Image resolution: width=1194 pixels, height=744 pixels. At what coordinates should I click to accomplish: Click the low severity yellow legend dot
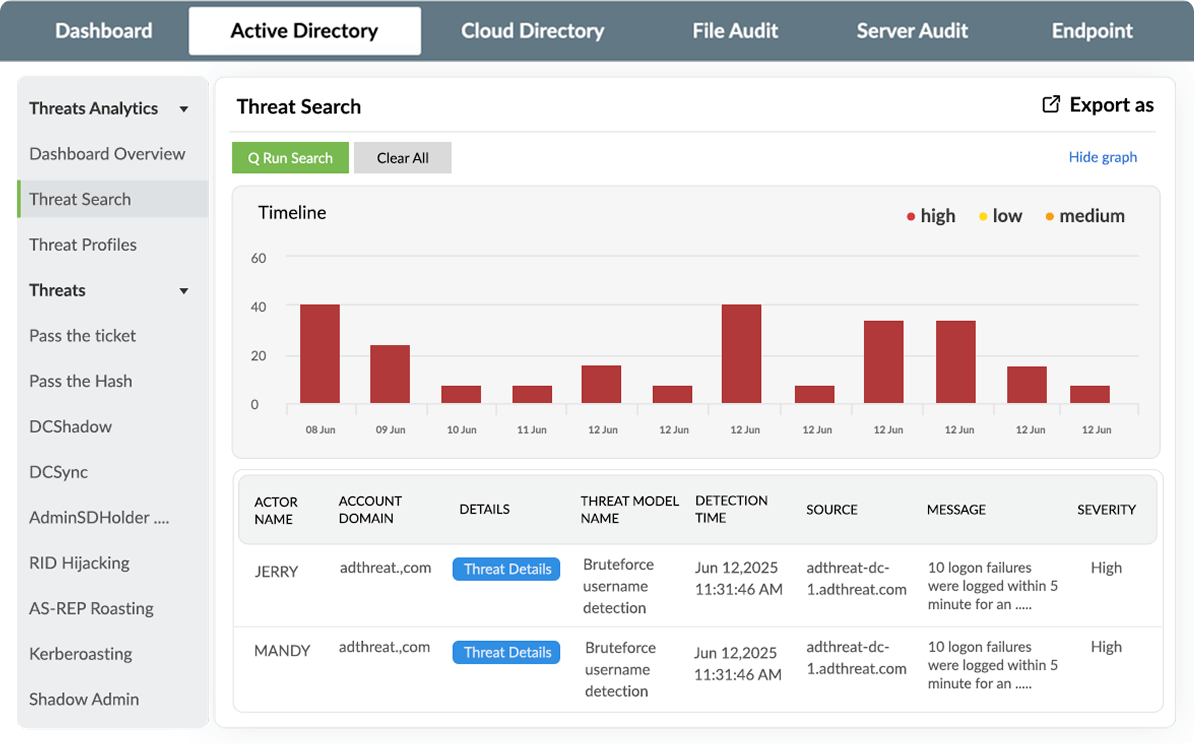(983, 217)
